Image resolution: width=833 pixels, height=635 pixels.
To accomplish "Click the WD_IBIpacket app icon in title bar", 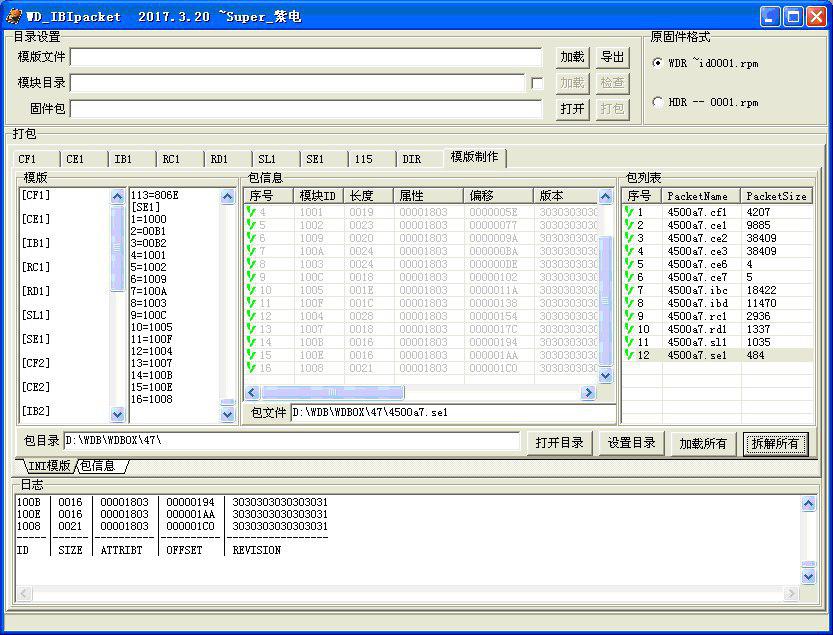I will 14,15.
